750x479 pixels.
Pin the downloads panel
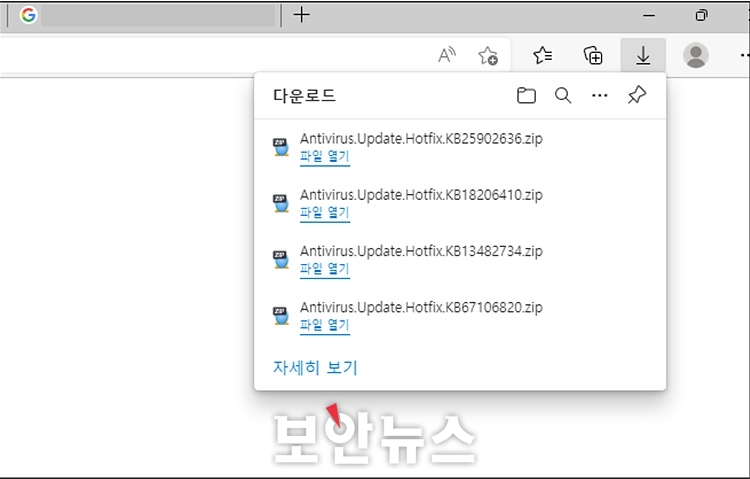click(637, 95)
